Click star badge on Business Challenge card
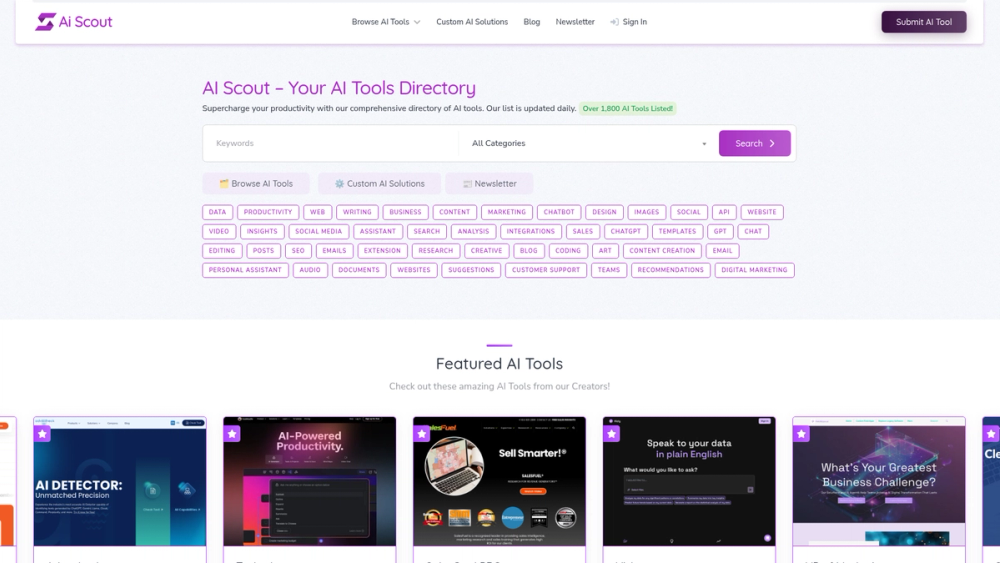The width and height of the screenshot is (1000, 563). click(801, 434)
